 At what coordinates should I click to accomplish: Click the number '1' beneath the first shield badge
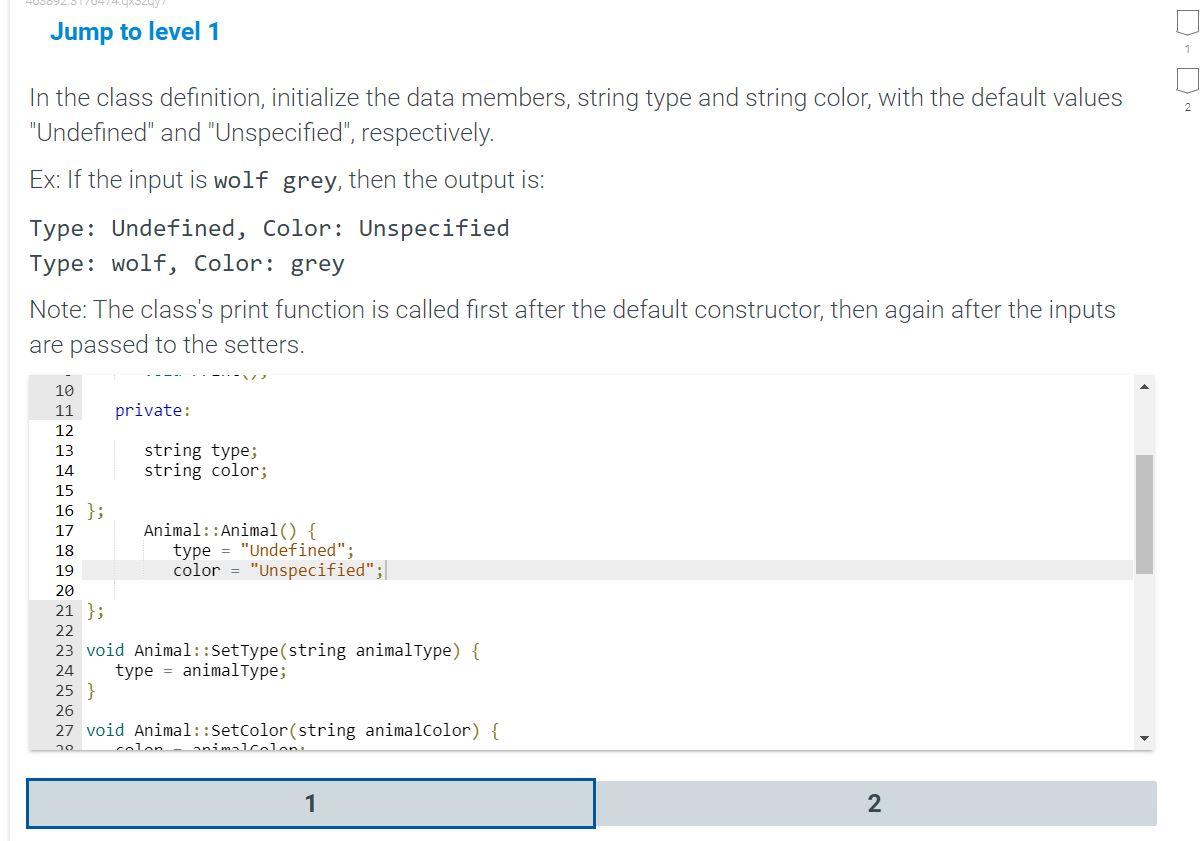point(1186,48)
